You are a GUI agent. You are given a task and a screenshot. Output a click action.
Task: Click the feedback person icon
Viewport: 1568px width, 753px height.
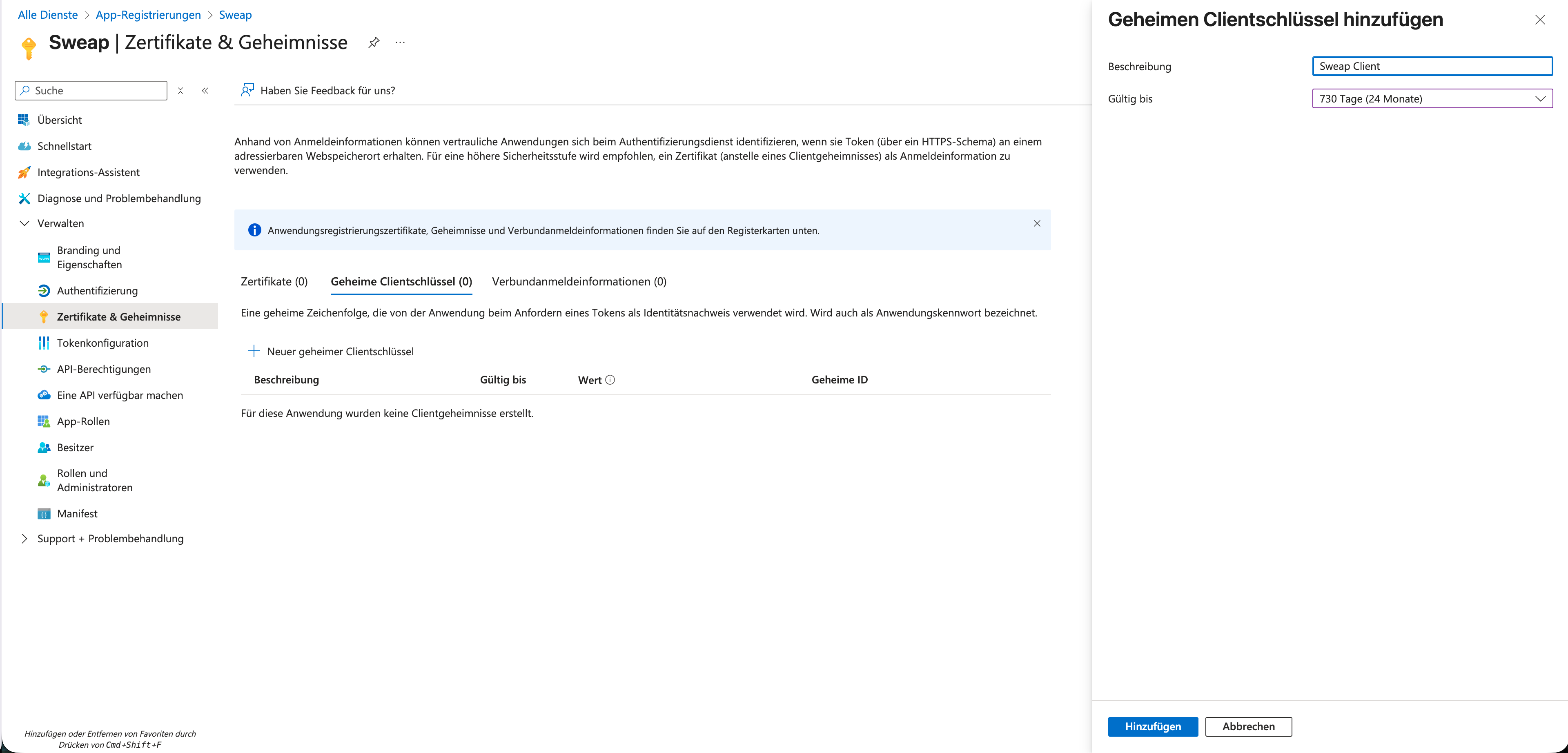pyautogui.click(x=247, y=90)
